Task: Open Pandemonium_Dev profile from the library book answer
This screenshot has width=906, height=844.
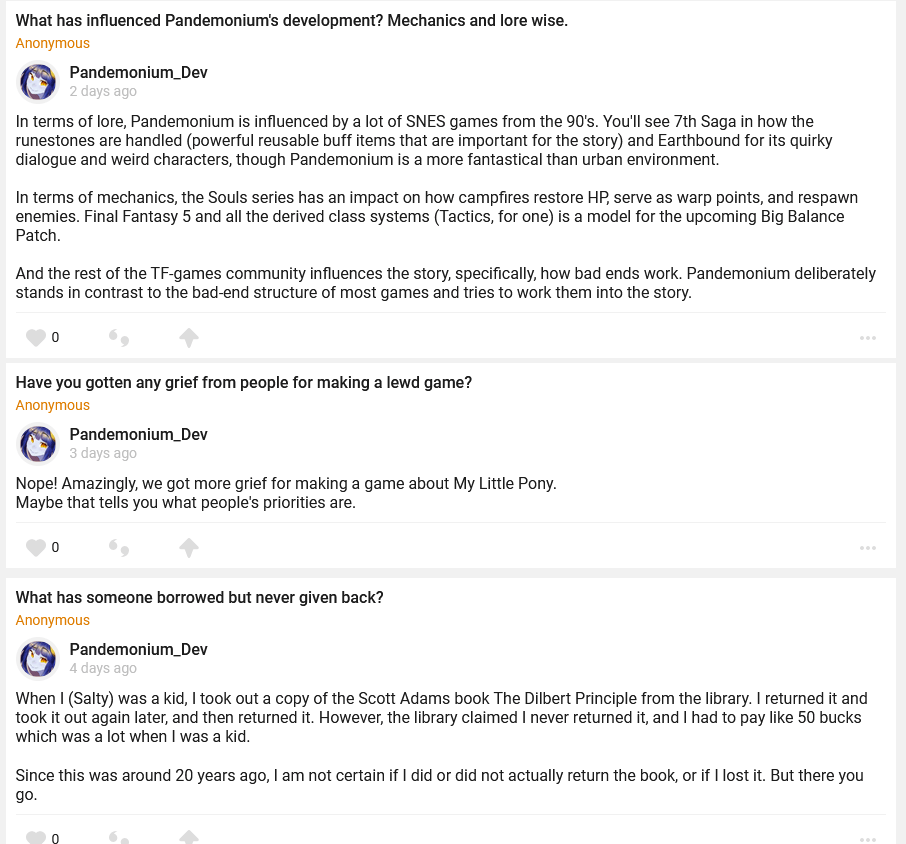Action: 138,650
